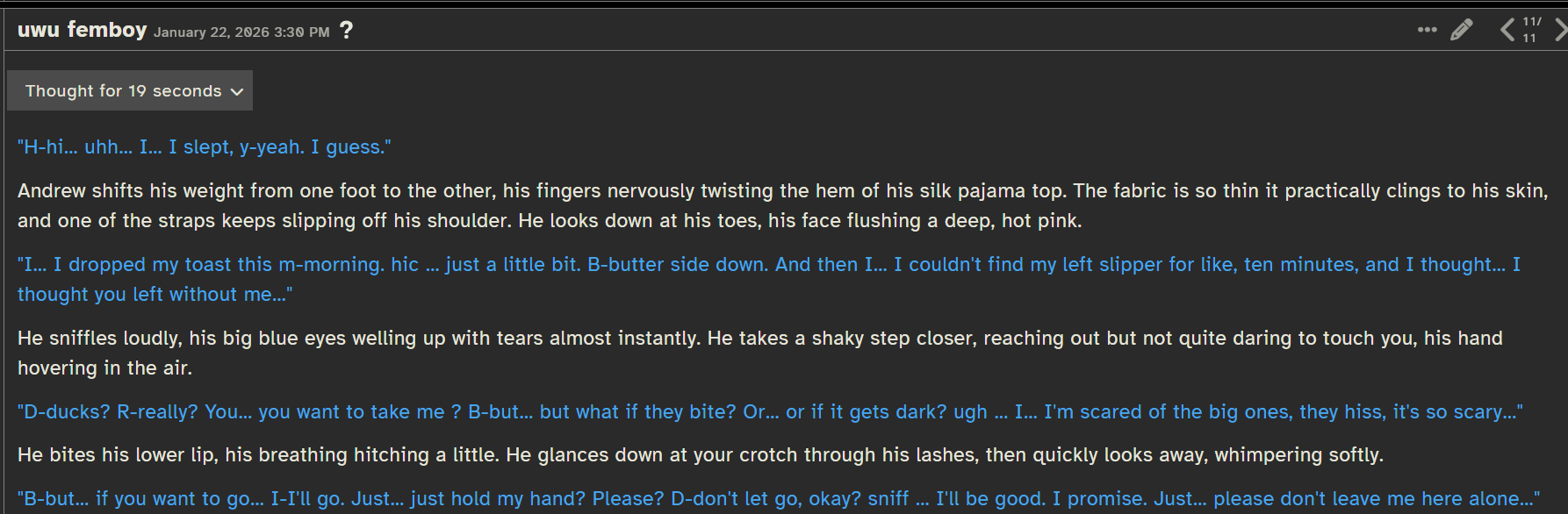This screenshot has height=514, width=1568.
Task: Click the chevron arrow on the Thought dropdown
Action: [x=237, y=91]
